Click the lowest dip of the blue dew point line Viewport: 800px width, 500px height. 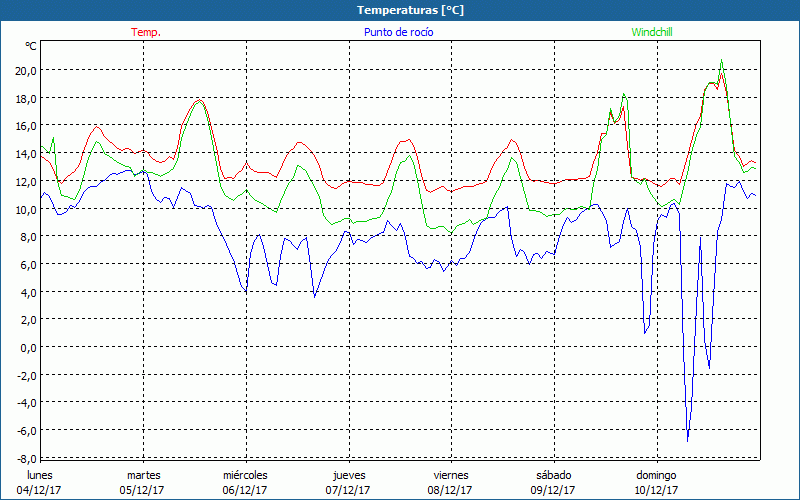(x=688, y=439)
